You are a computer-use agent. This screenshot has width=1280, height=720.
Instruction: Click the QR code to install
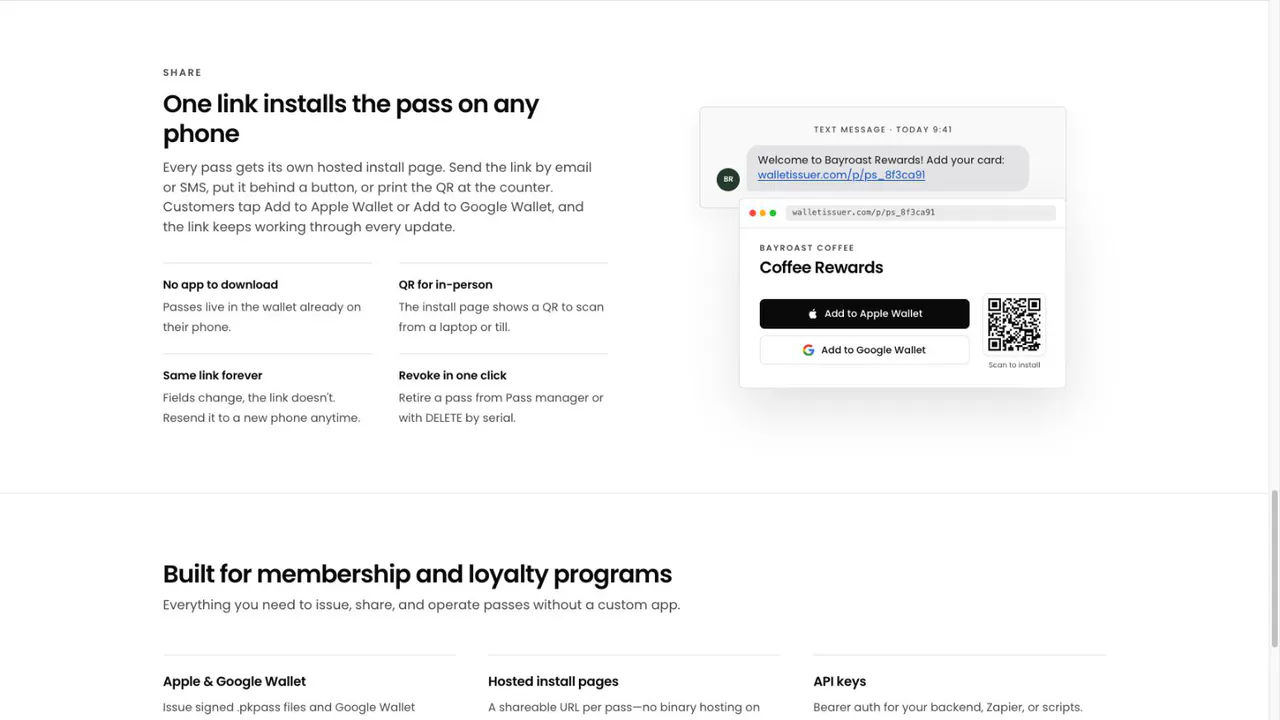tap(1014, 325)
